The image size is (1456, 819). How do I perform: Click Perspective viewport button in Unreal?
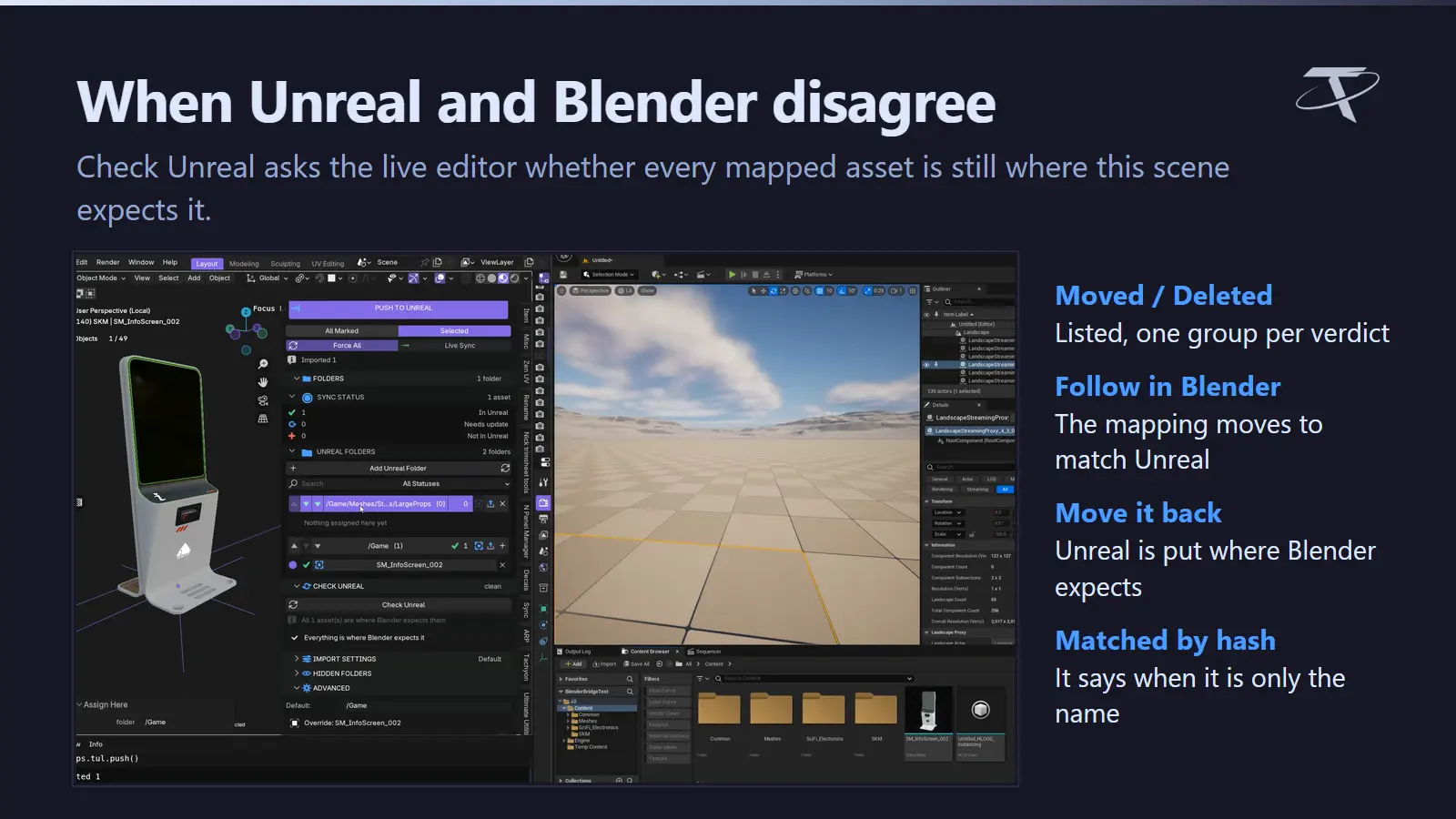click(591, 291)
